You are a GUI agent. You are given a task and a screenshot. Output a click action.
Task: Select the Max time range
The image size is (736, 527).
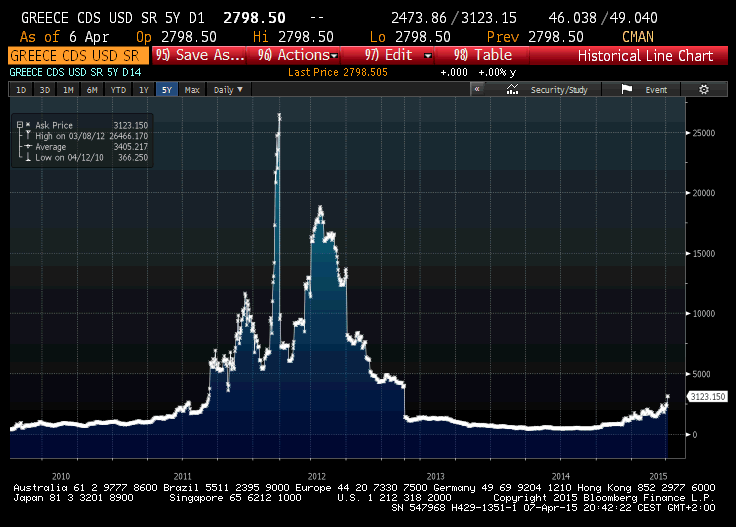coord(192,90)
